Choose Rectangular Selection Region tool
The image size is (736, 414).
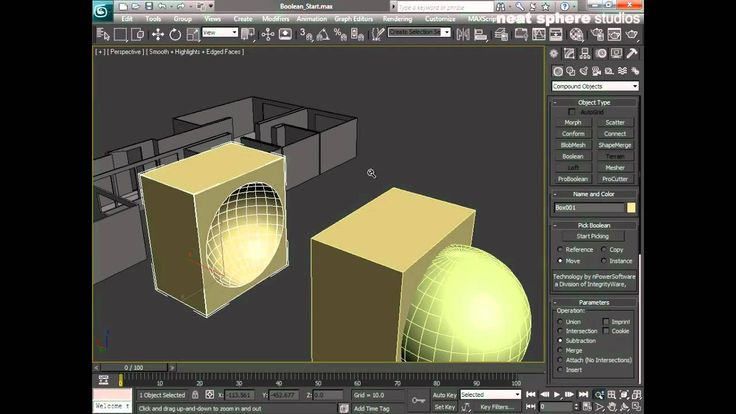point(120,34)
